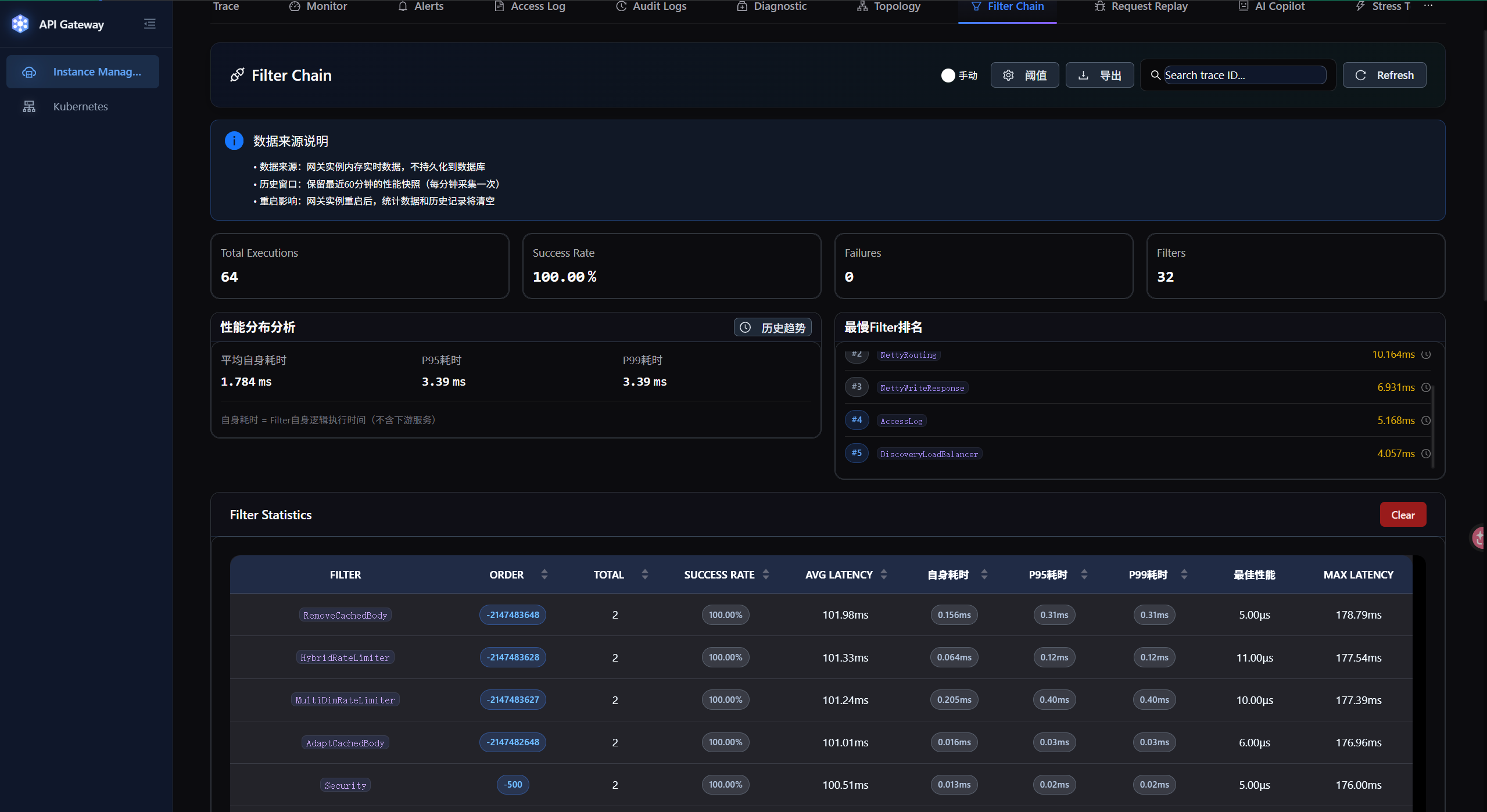Click the floating red assistant icon at right edge
The image size is (1487, 812).
[x=1479, y=538]
